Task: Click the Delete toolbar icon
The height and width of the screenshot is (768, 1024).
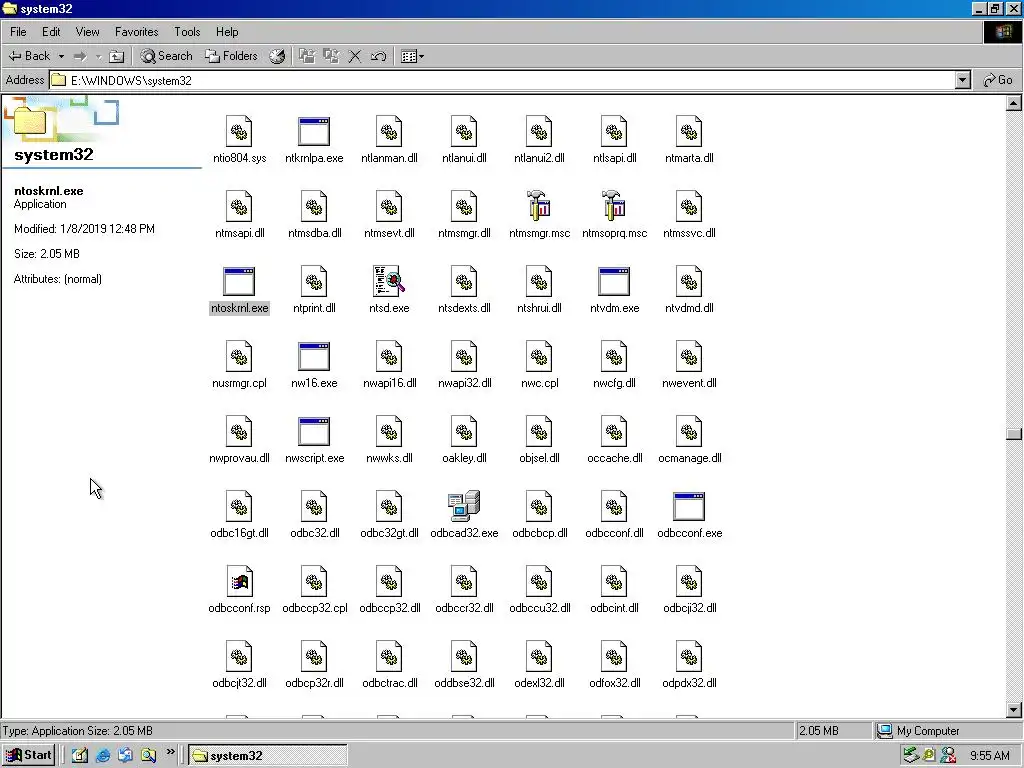Action: [355, 56]
